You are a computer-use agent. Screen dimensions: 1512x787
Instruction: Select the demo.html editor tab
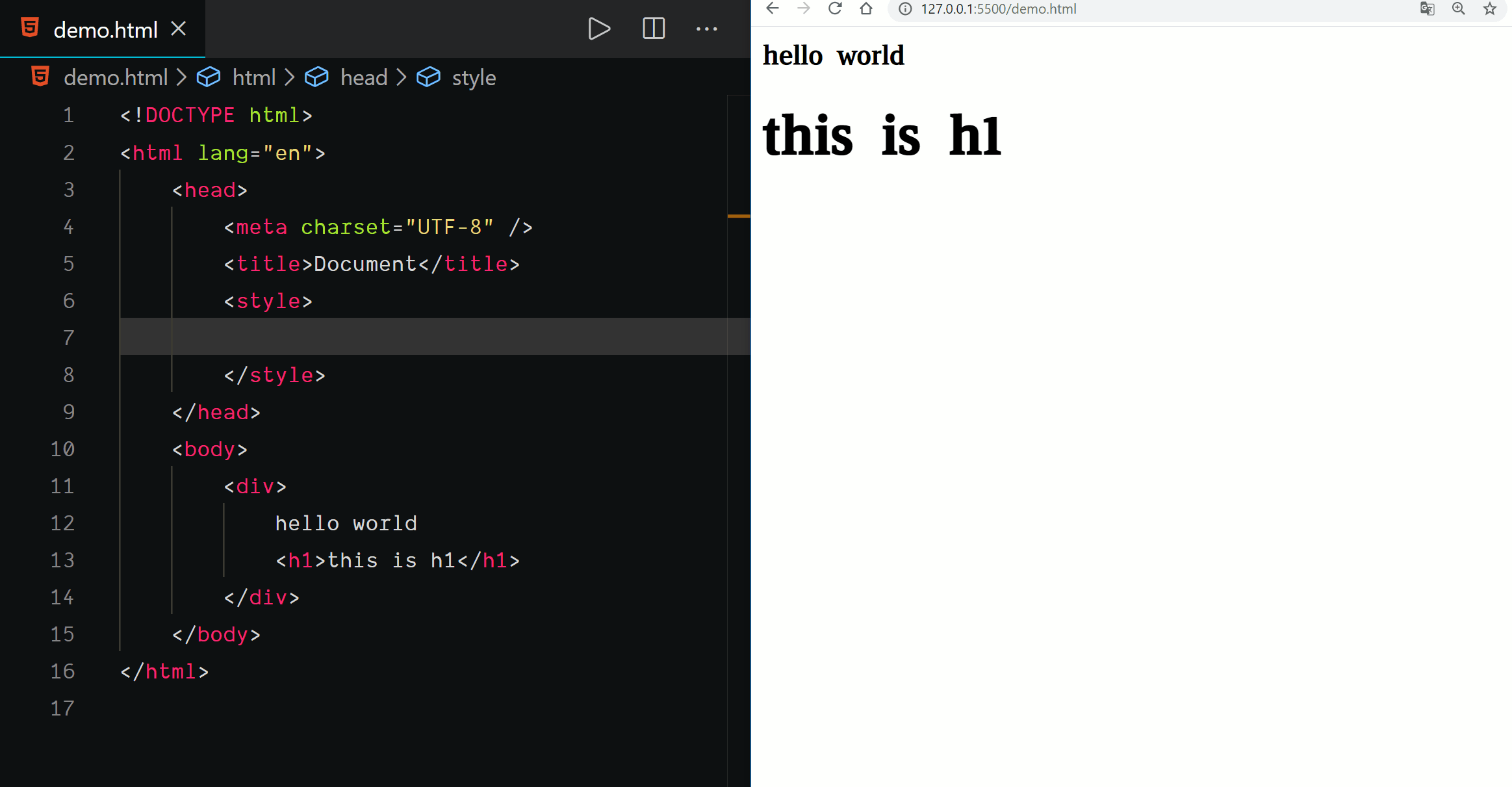point(105,30)
